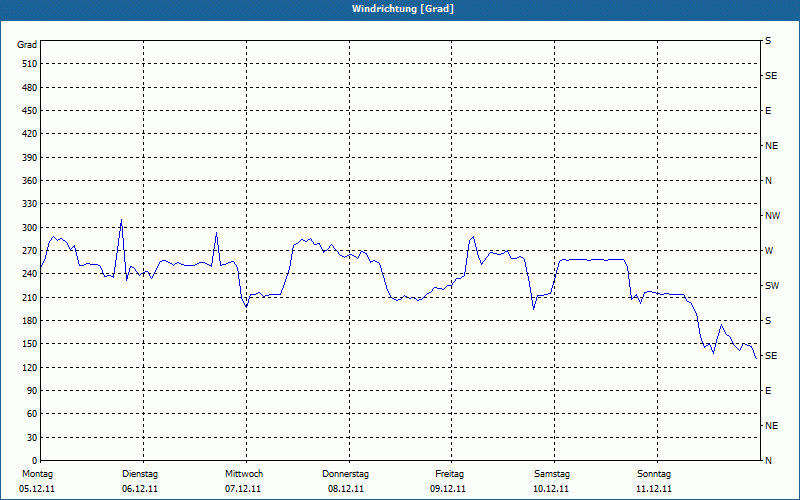Pick the date 08.12.11

pos(346,489)
